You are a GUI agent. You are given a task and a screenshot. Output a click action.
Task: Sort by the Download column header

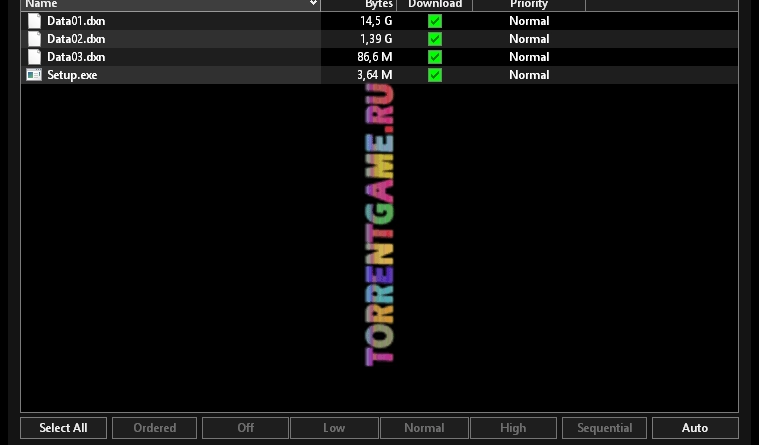435,4
